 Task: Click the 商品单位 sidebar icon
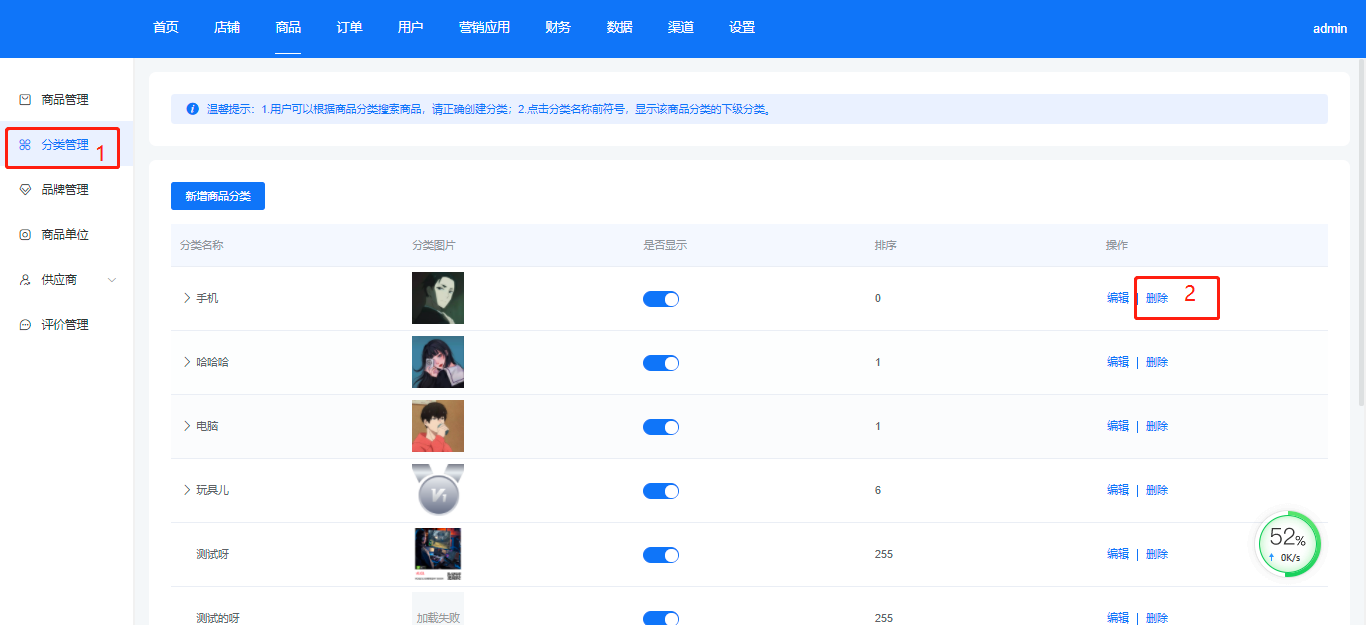point(25,235)
